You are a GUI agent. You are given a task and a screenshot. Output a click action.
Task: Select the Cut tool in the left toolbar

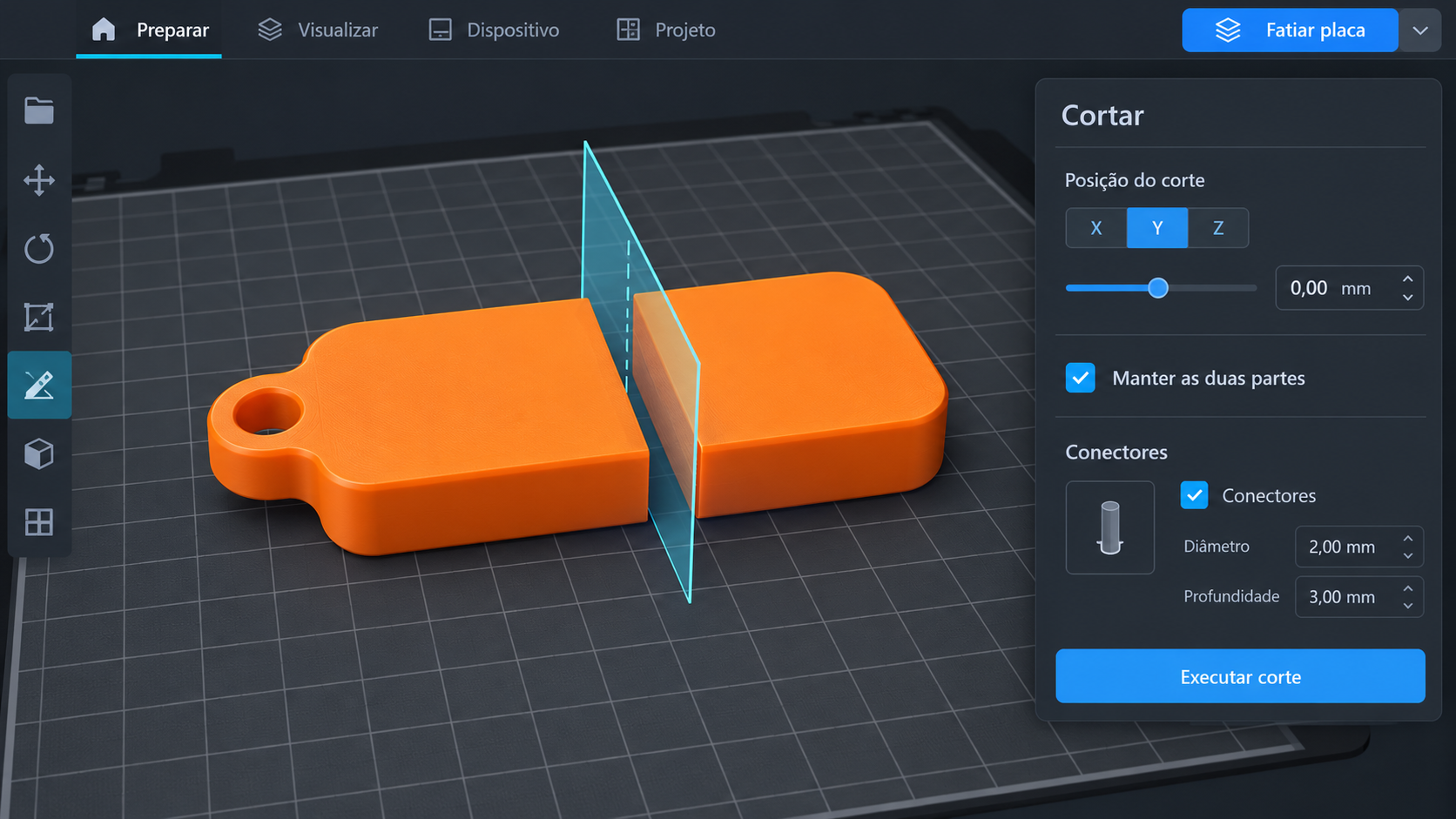[39, 385]
